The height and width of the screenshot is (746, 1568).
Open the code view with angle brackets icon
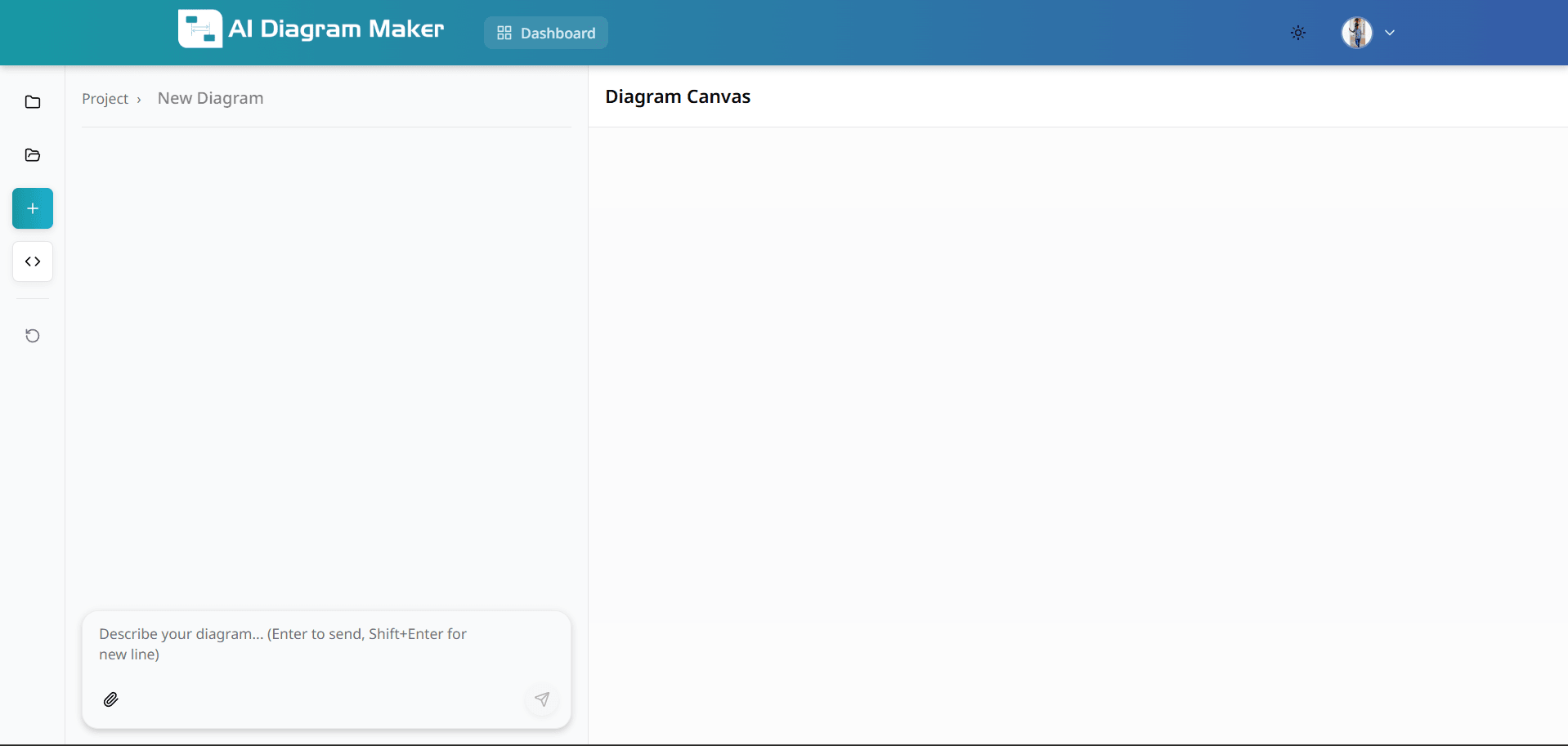pos(32,261)
